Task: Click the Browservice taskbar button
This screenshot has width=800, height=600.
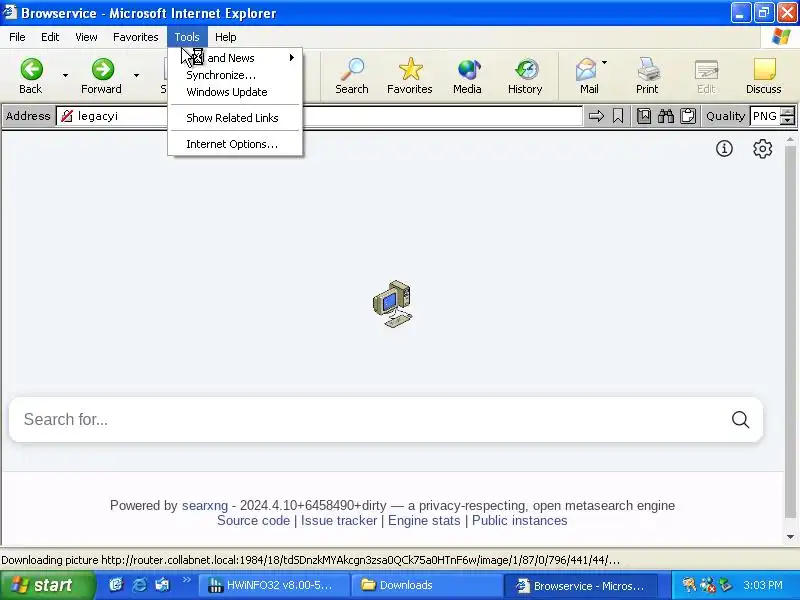Action: coord(581,585)
